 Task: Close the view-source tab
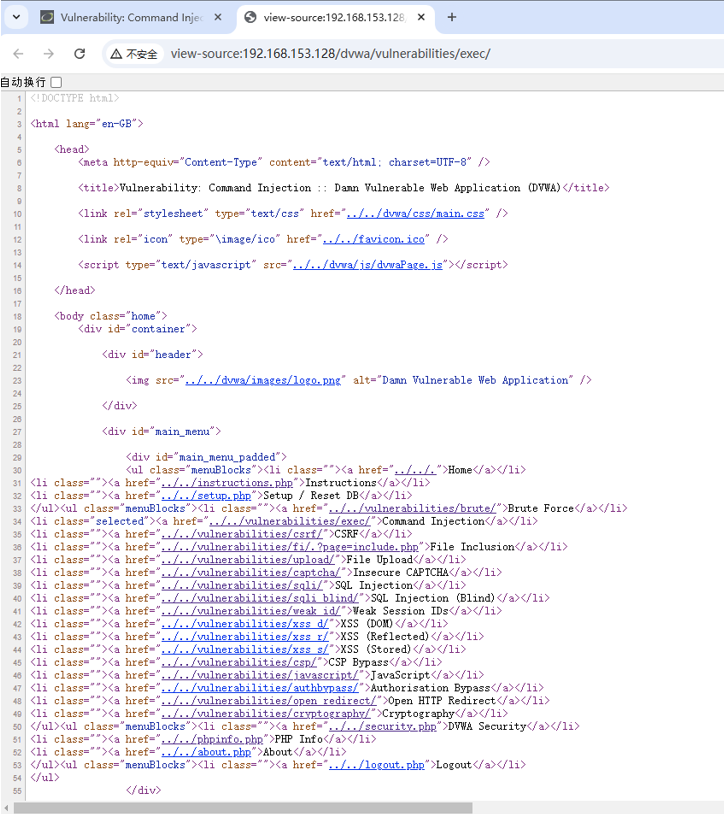coord(421,17)
